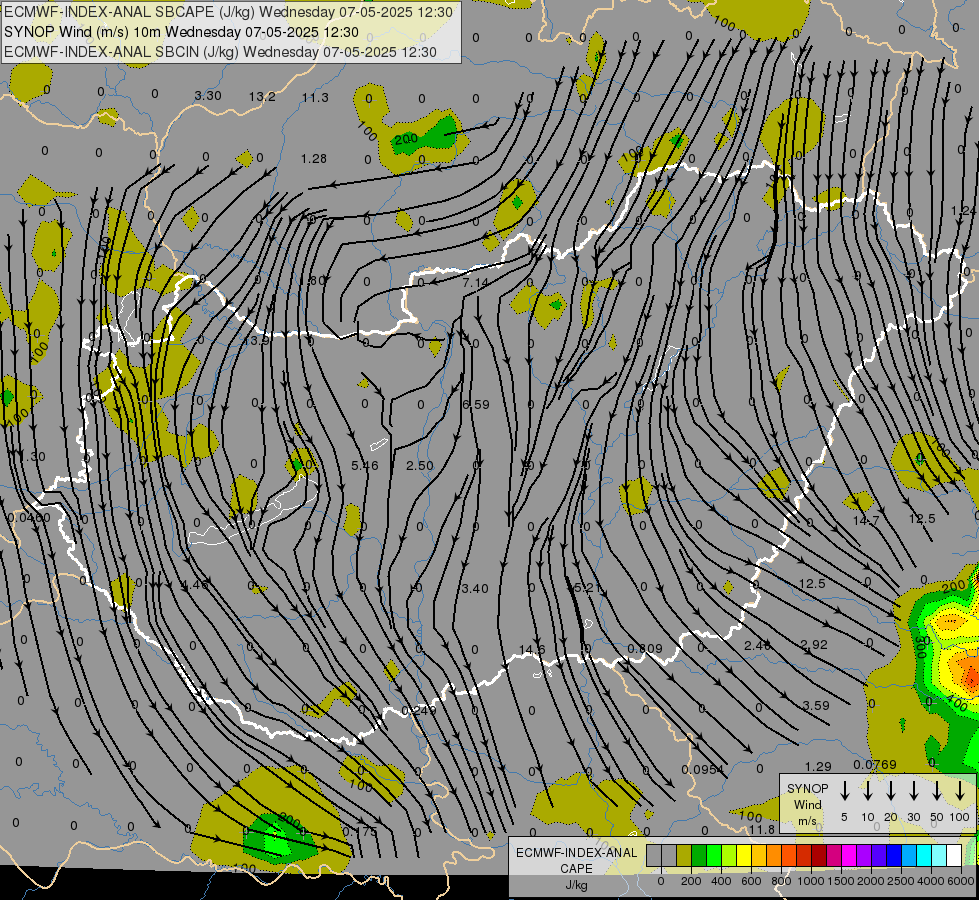
Task: Click the 1.46 value on the map
Action: [195, 585]
